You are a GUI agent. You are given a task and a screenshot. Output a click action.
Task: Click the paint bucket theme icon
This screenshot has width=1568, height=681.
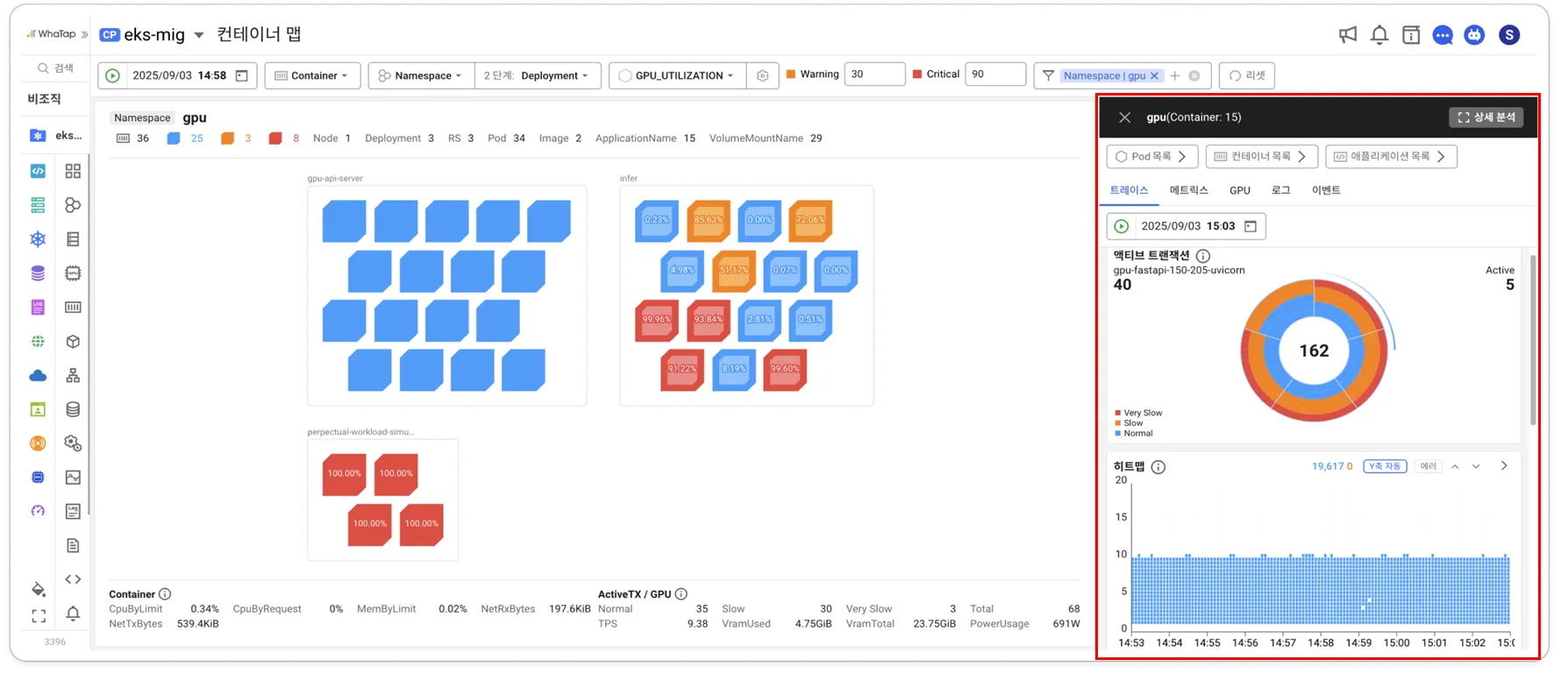[39, 588]
